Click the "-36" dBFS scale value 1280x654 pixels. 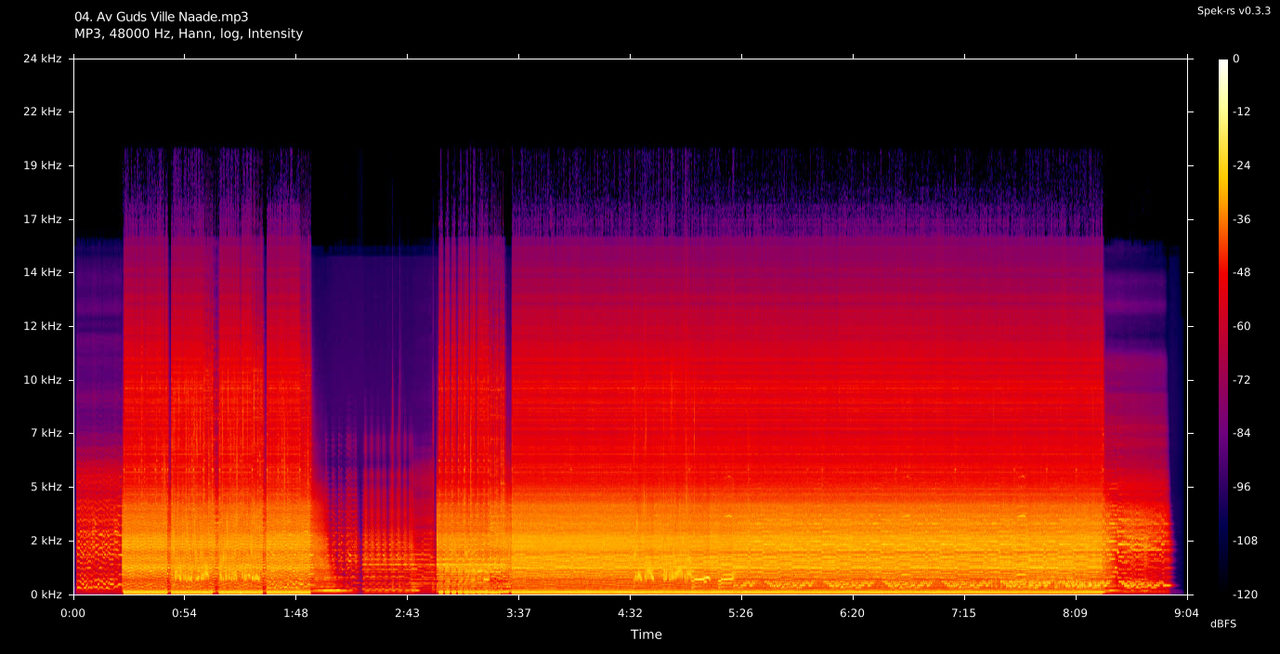(x=1242, y=219)
